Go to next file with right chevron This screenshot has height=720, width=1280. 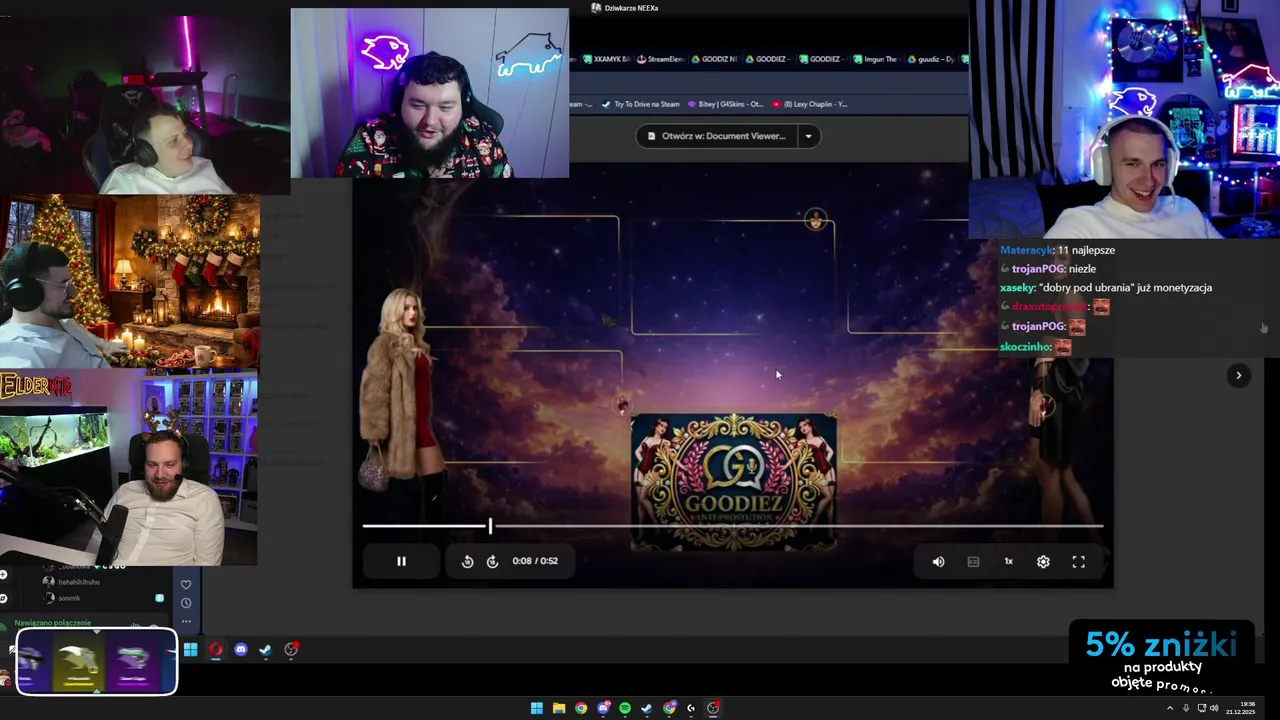tap(1238, 375)
